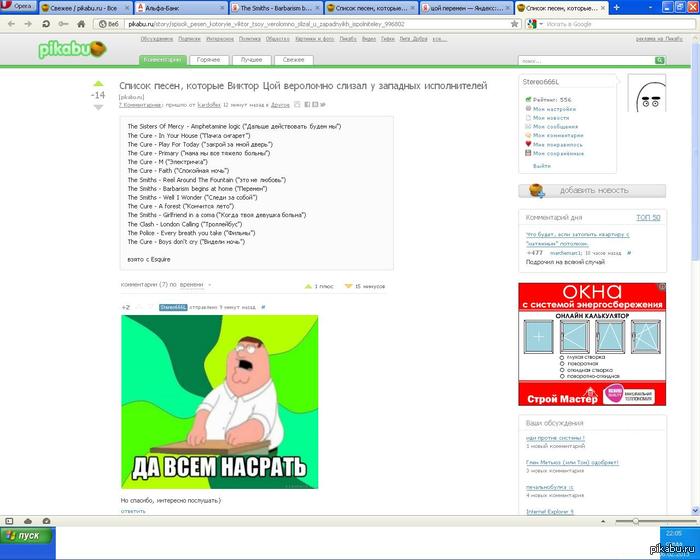The width and height of the screenshot is (700, 560).
Task: Click the pikabu.ru address bar URL
Action: (266, 24)
